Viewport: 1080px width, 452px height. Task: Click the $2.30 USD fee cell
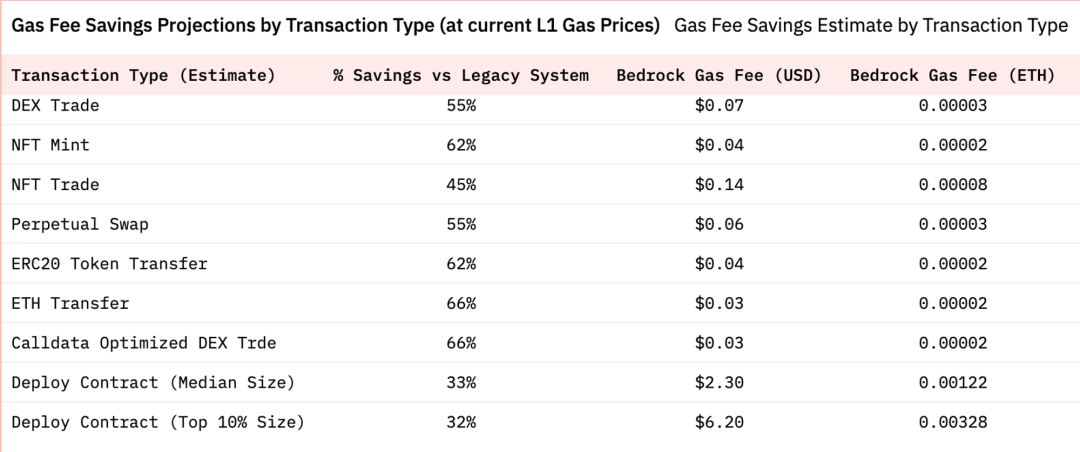(x=719, y=382)
